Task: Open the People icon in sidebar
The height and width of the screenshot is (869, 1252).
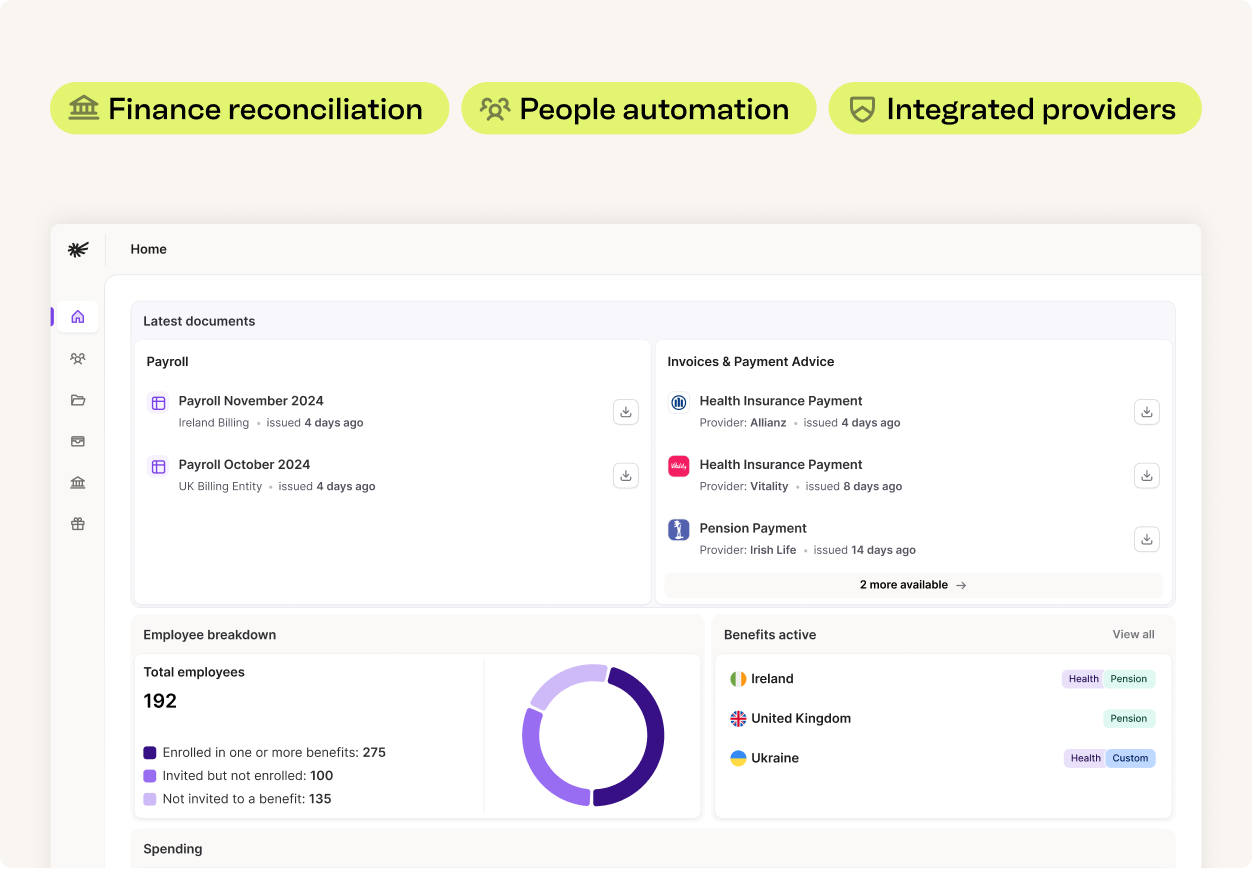Action: point(78,358)
